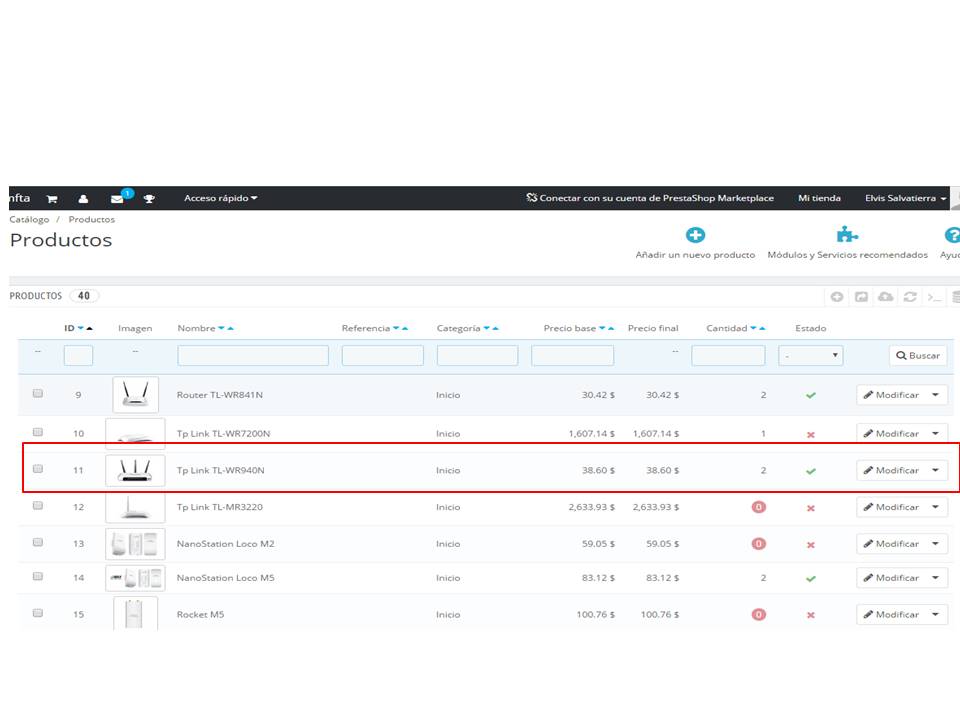Screen dimensions: 960x720
Task: Click Modificar for NanoStation Loco M2
Action: (x=891, y=544)
